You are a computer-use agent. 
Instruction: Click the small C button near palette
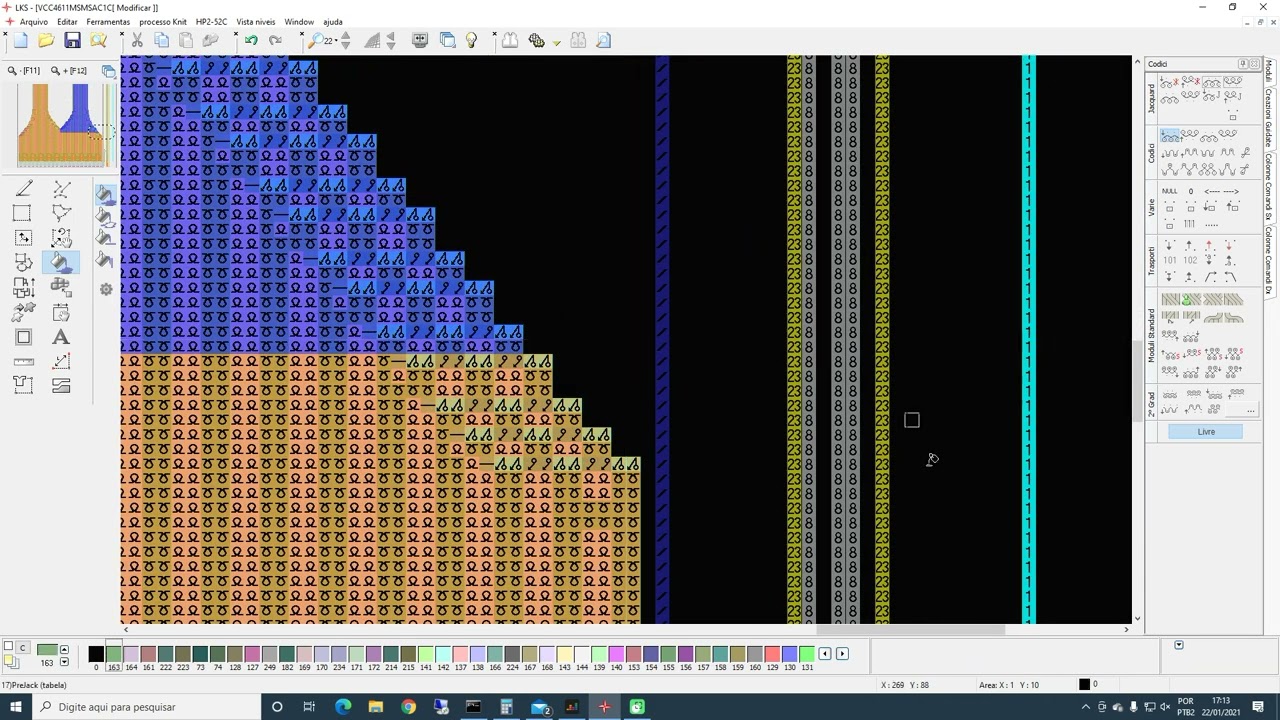pos(23,648)
